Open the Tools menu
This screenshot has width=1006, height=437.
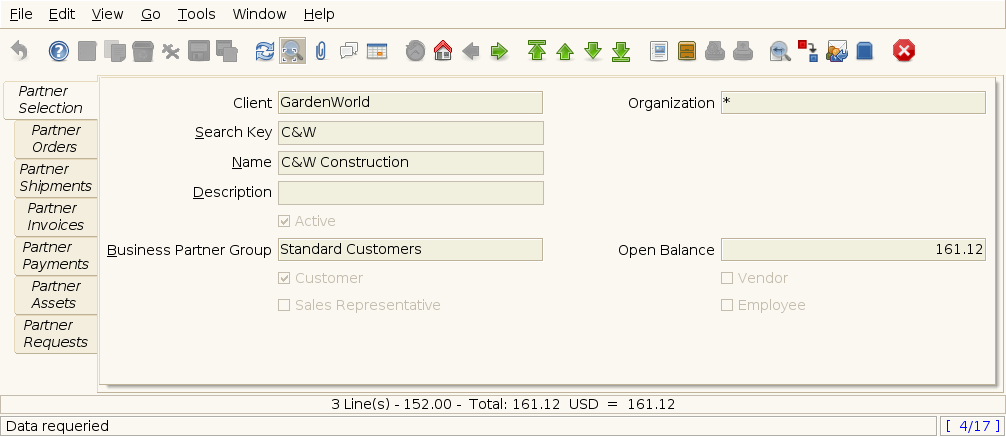click(x=196, y=14)
